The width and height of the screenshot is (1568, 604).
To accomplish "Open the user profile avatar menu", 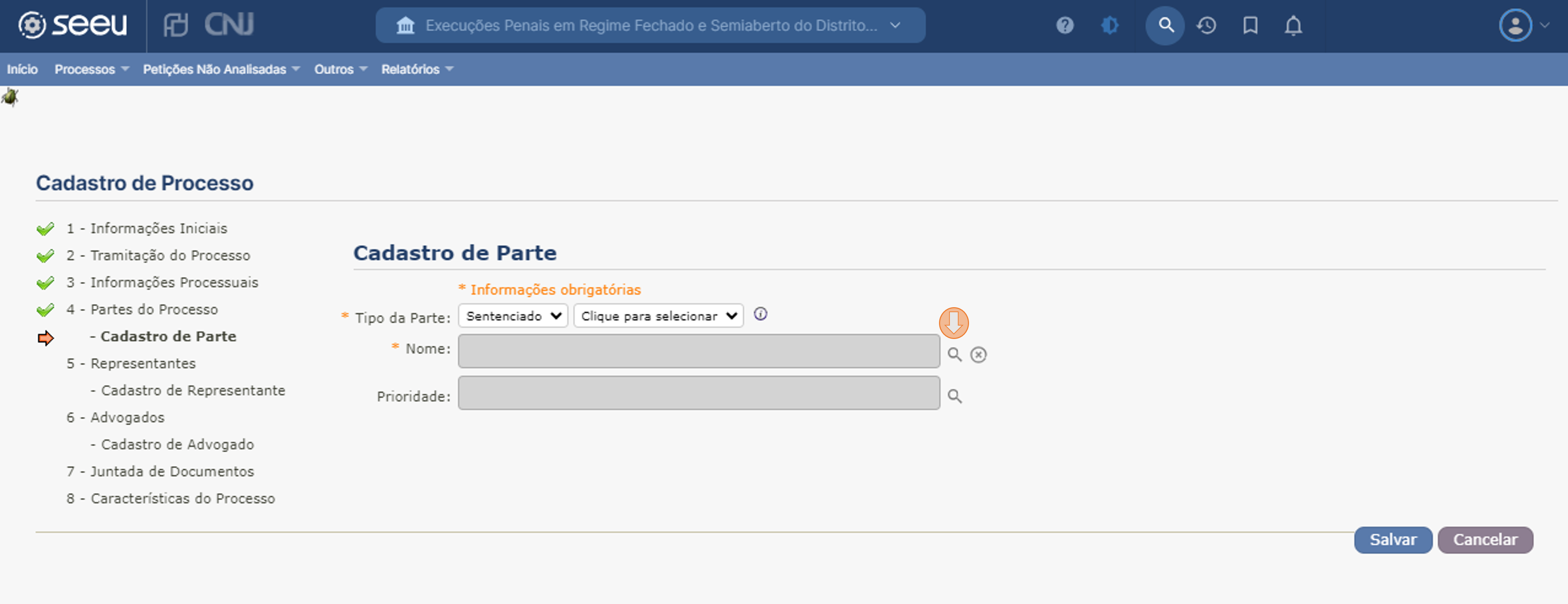I will point(1515,26).
